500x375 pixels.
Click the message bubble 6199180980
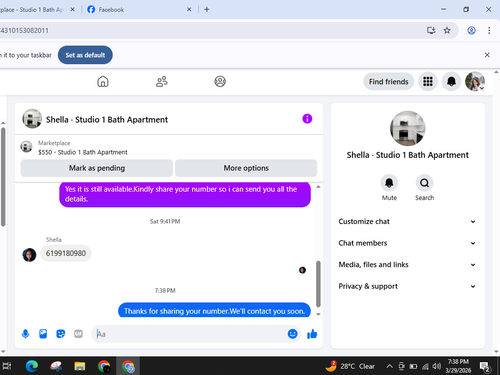(x=66, y=253)
